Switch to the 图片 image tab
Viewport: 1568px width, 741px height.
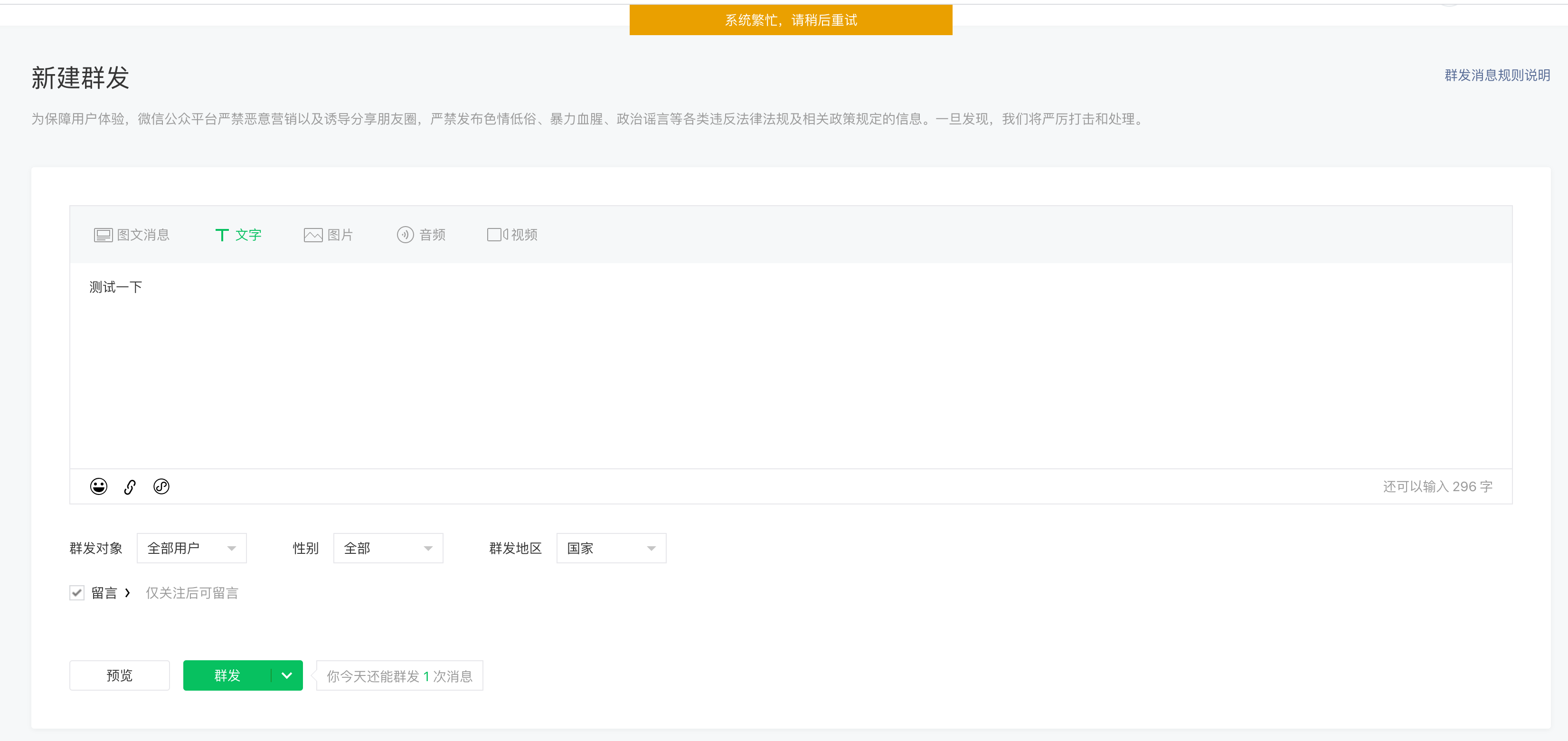pos(328,235)
